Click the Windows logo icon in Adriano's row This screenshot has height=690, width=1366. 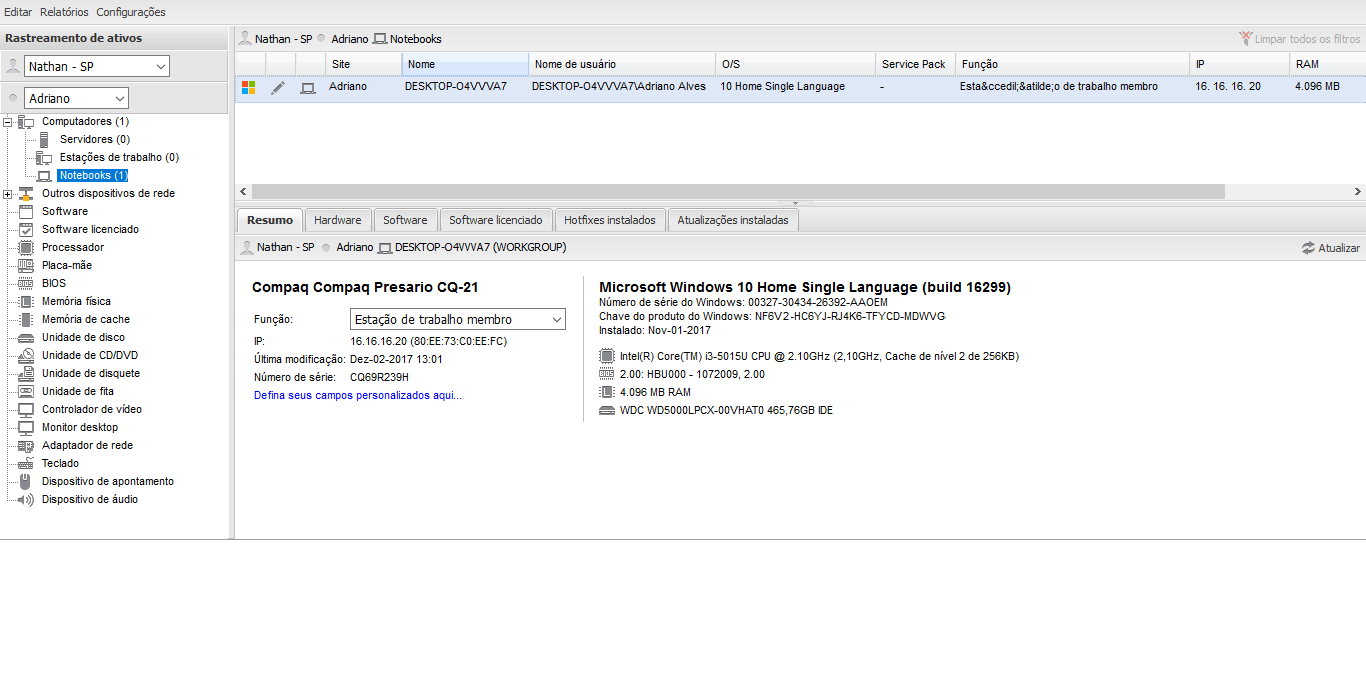click(249, 87)
